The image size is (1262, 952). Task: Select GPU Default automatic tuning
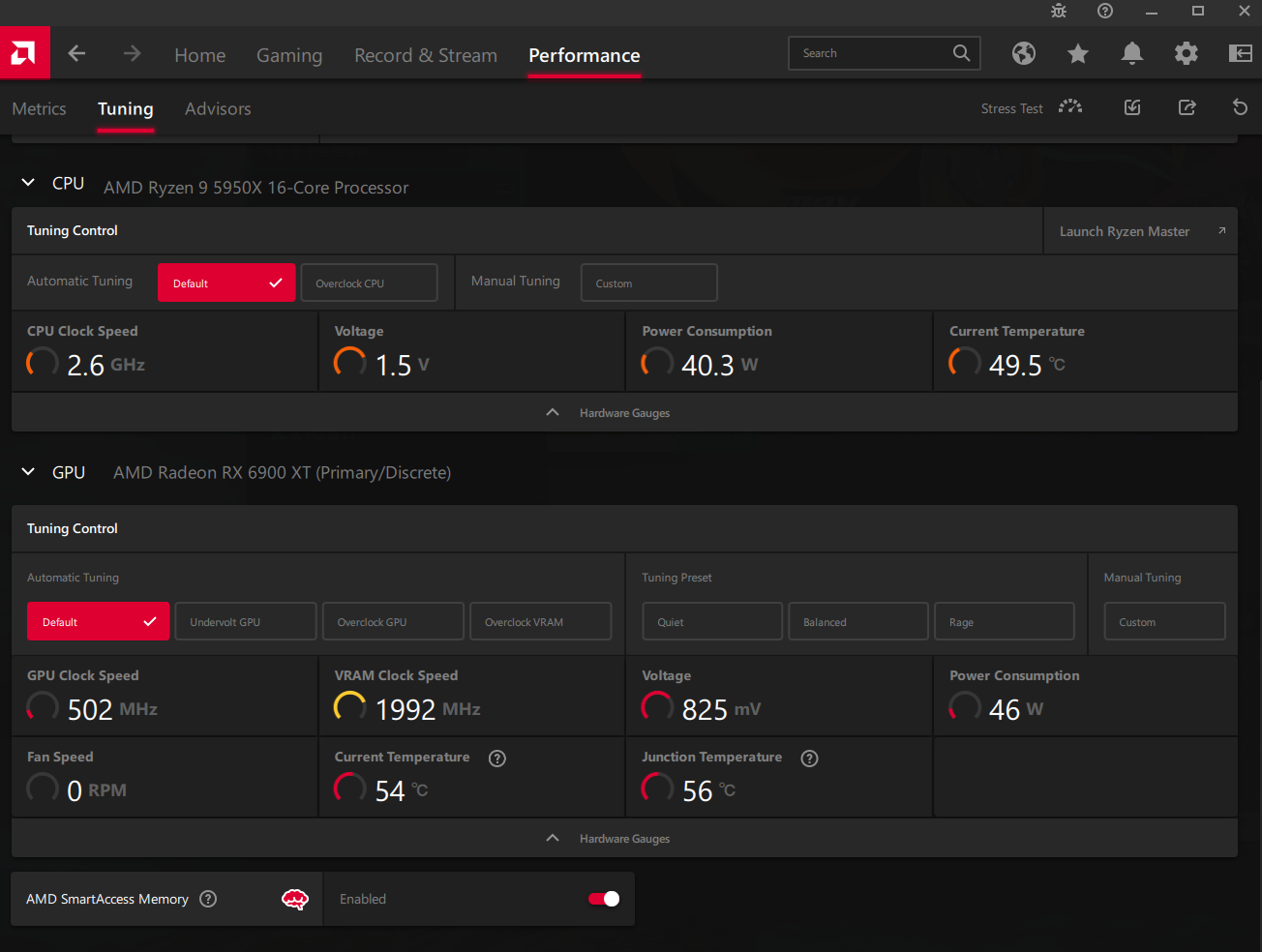[99, 621]
